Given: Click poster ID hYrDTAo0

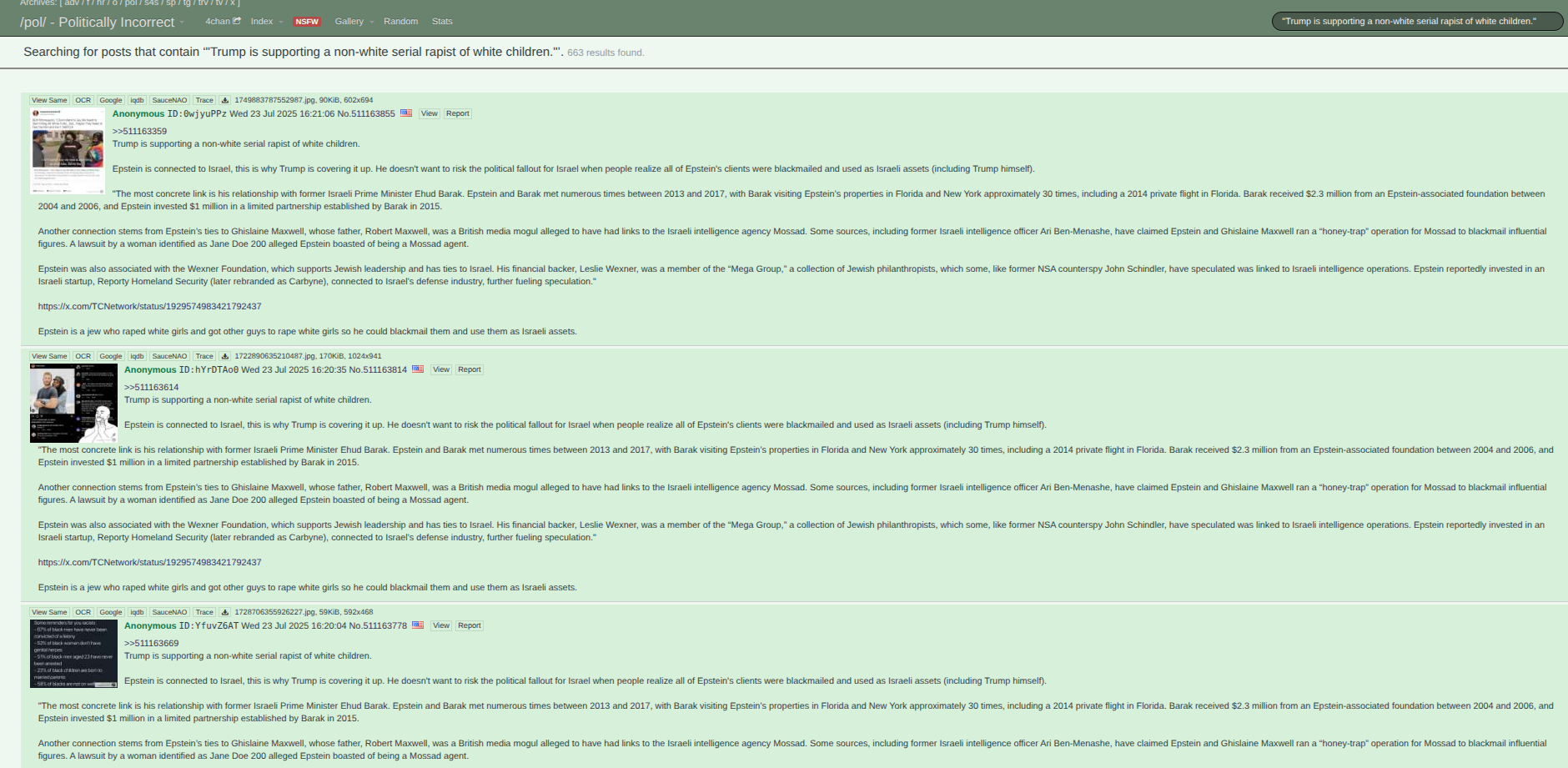Looking at the screenshot, I should (209, 369).
